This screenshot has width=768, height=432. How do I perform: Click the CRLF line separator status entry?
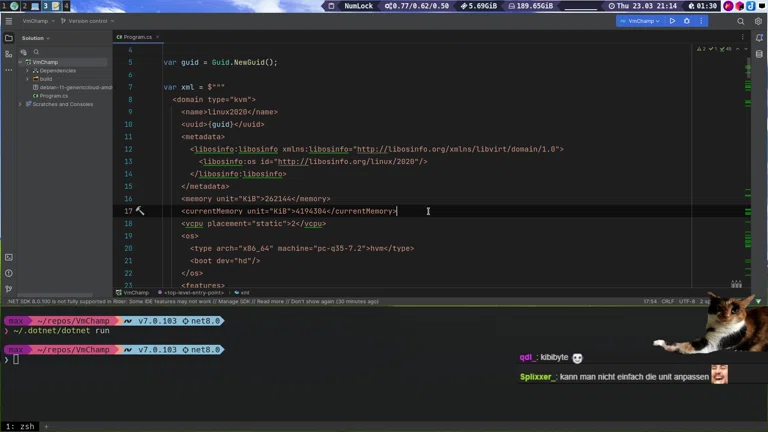pyautogui.click(x=668, y=301)
